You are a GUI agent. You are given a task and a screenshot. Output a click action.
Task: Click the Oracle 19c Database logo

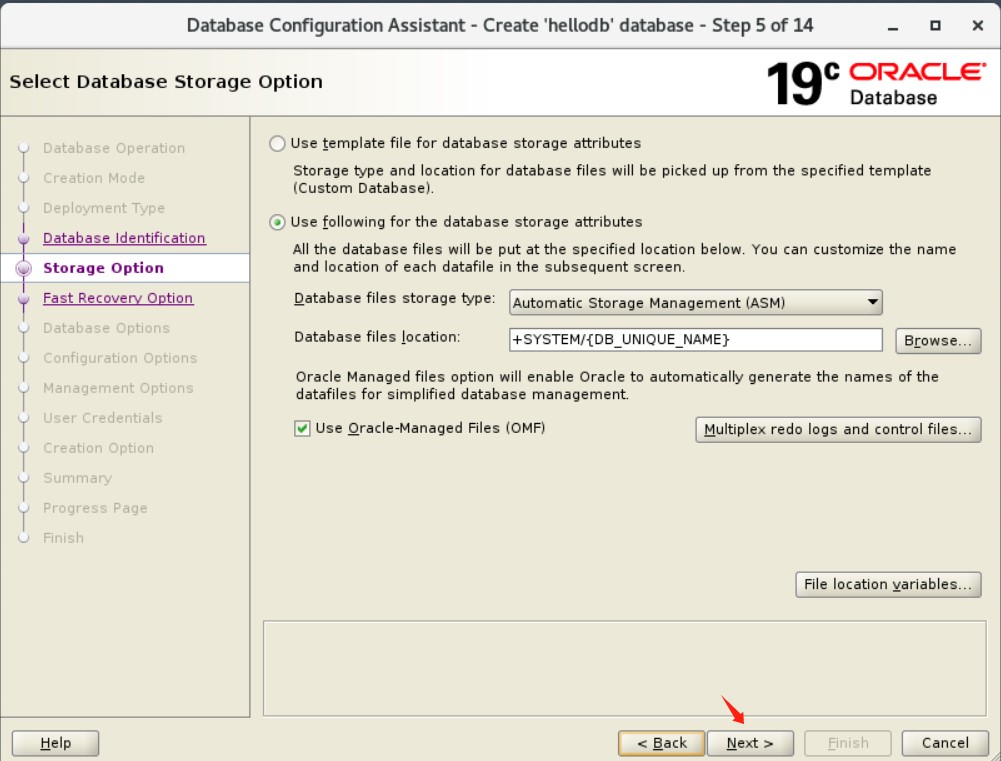(876, 83)
